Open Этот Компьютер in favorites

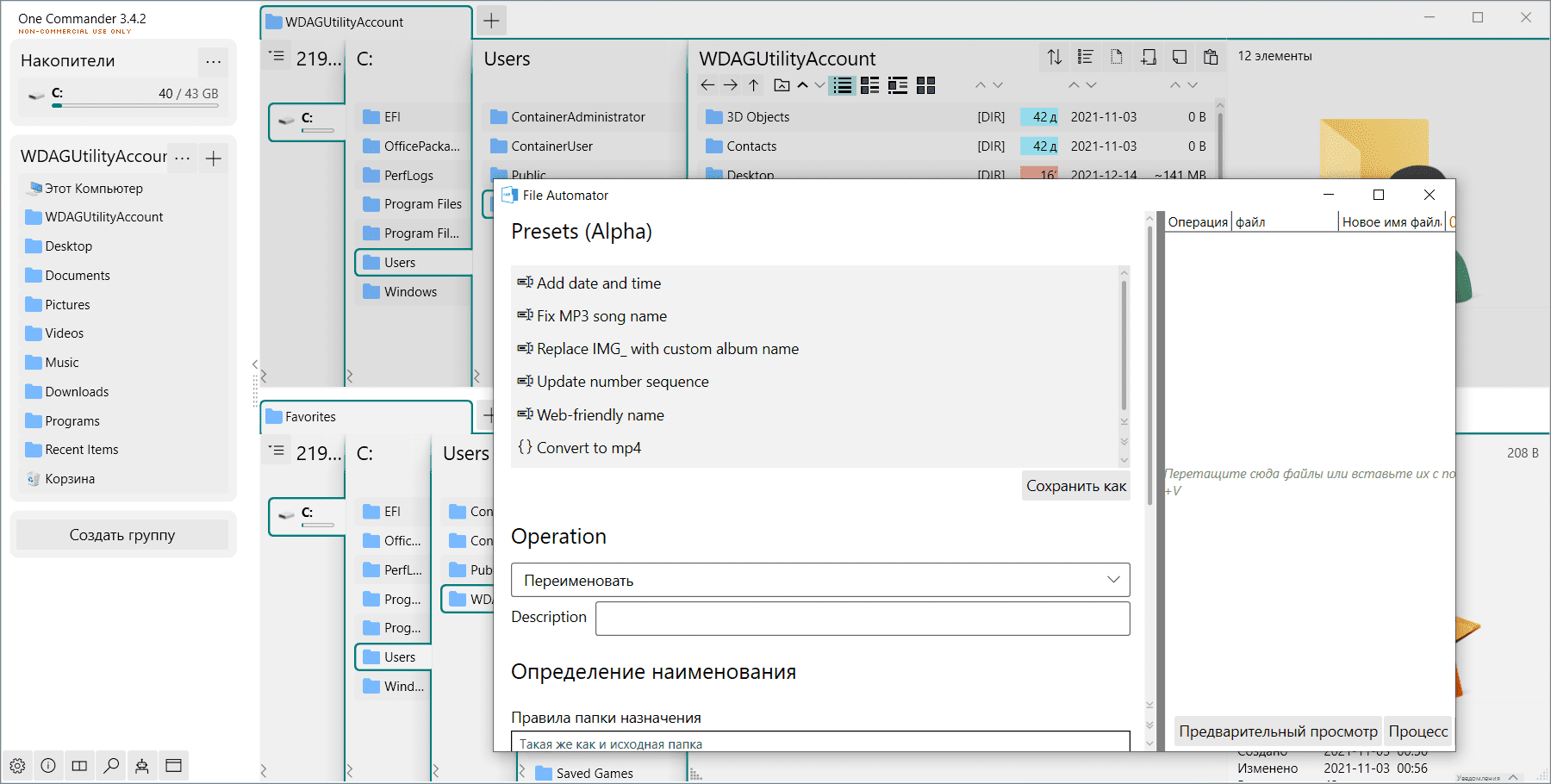tap(84, 189)
